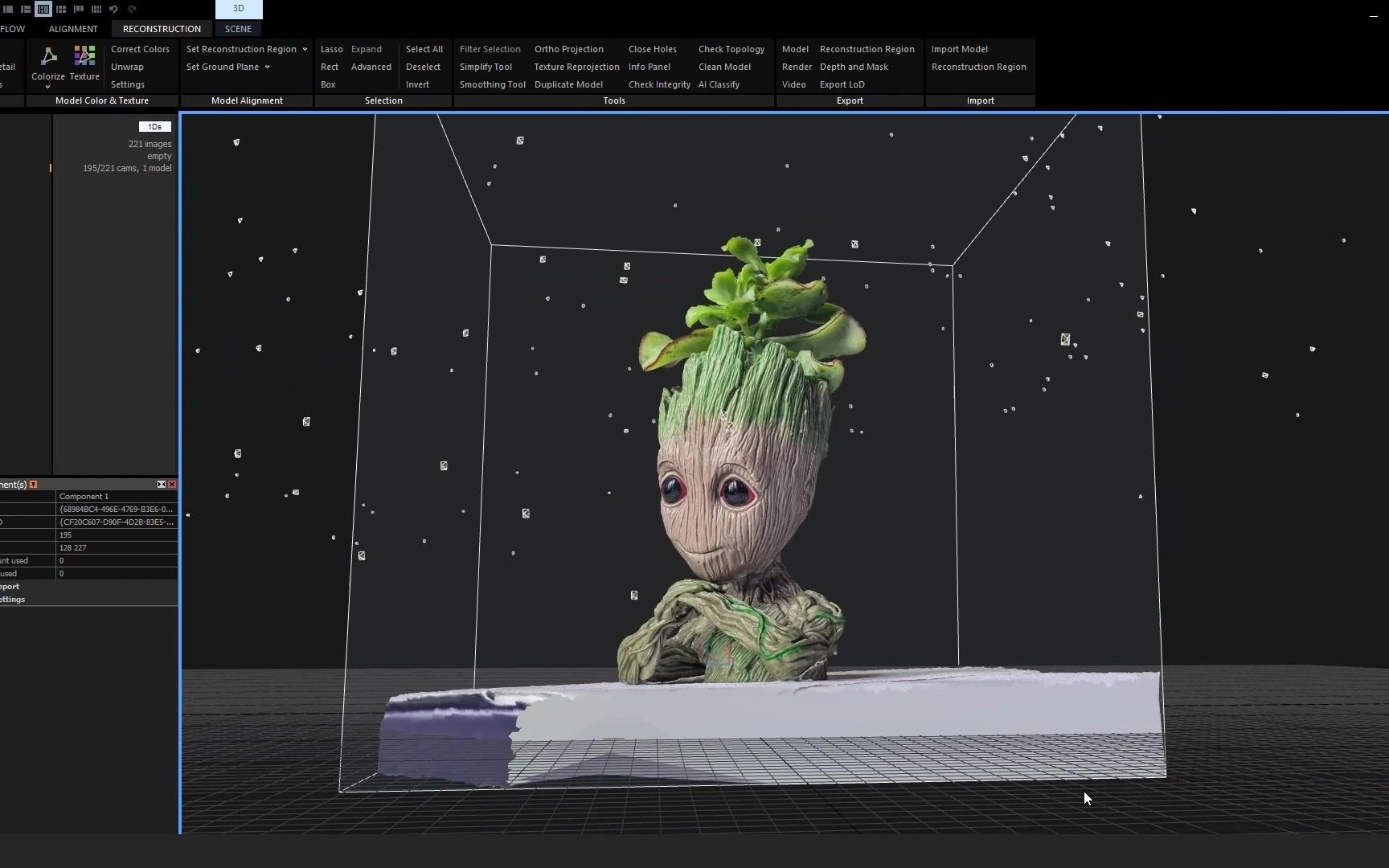This screenshot has width=1389, height=868.
Task: Open the 3D context tab
Action: click(x=239, y=9)
